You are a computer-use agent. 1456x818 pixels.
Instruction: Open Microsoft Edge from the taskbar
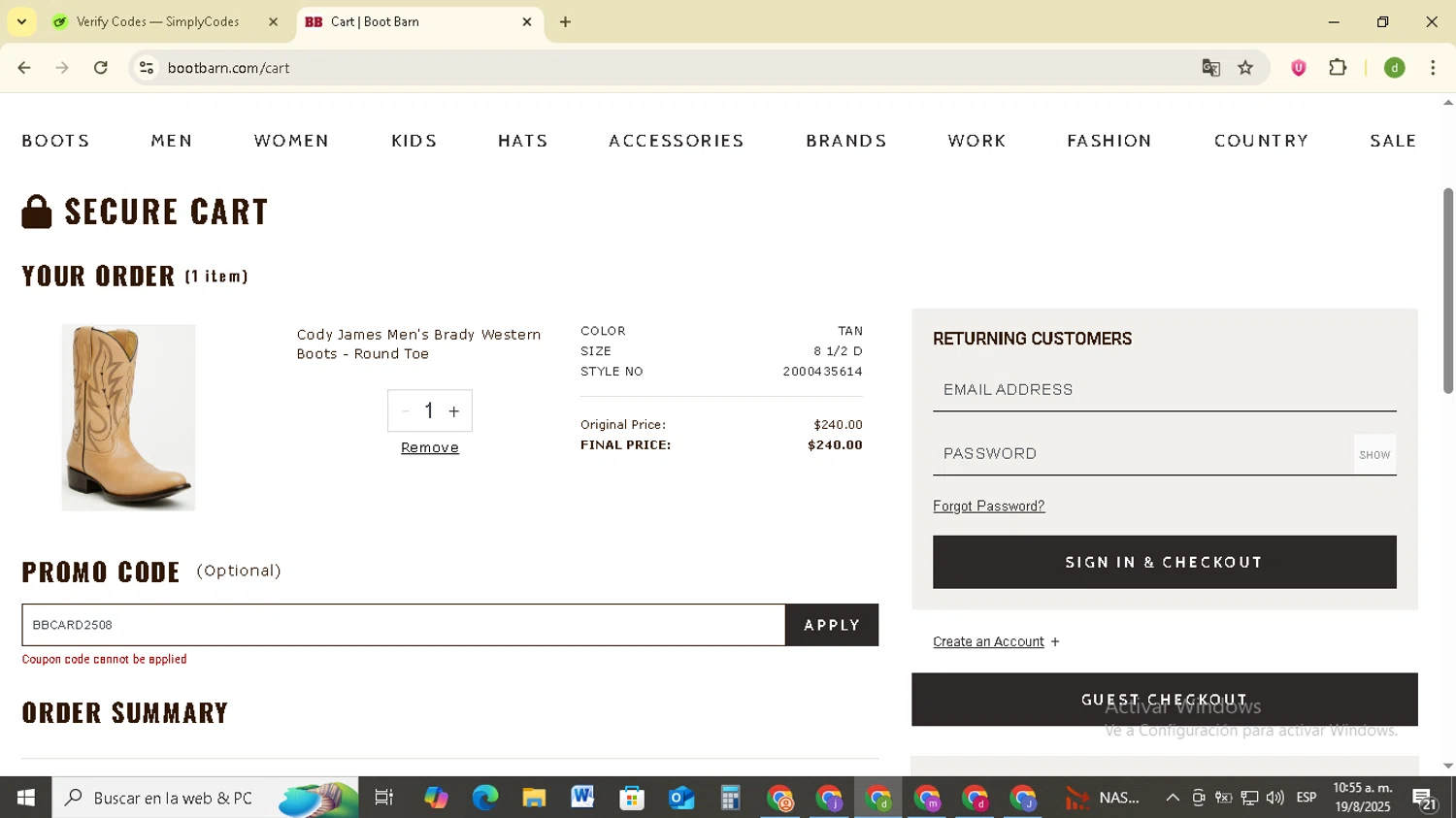[x=484, y=798]
